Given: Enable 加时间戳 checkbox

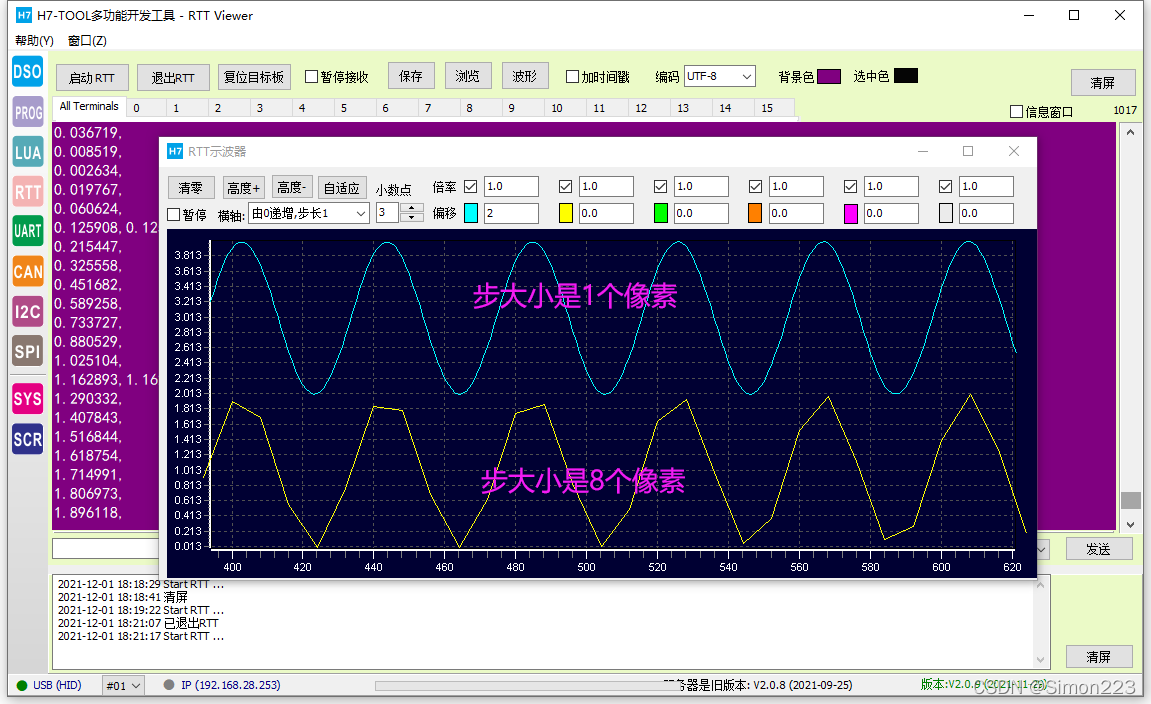Looking at the screenshot, I should pos(573,76).
